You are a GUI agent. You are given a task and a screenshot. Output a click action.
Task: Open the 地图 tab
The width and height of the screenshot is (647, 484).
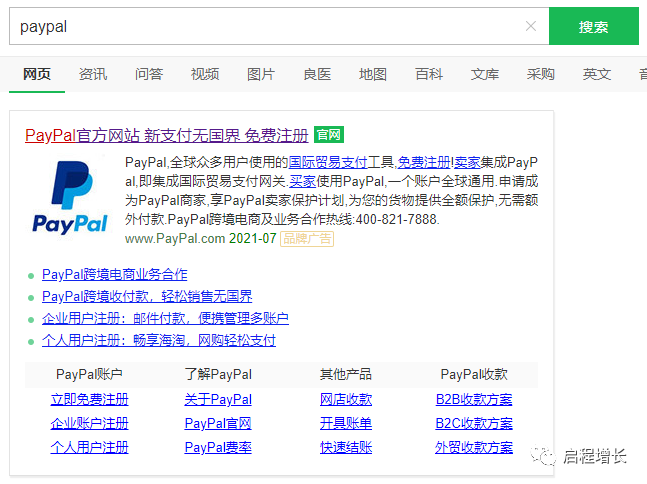[x=373, y=74]
